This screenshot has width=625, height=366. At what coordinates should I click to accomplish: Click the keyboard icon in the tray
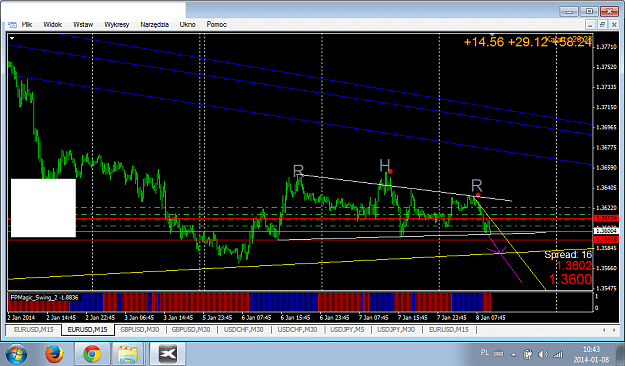click(498, 354)
